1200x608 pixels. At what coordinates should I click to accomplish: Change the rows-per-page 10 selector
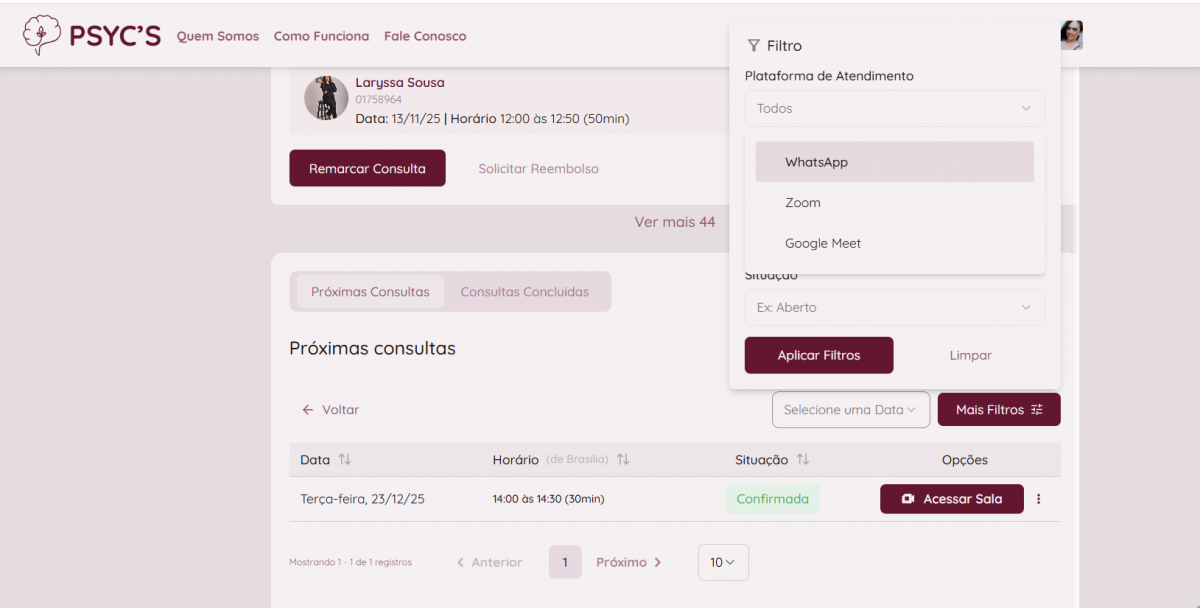click(722, 562)
